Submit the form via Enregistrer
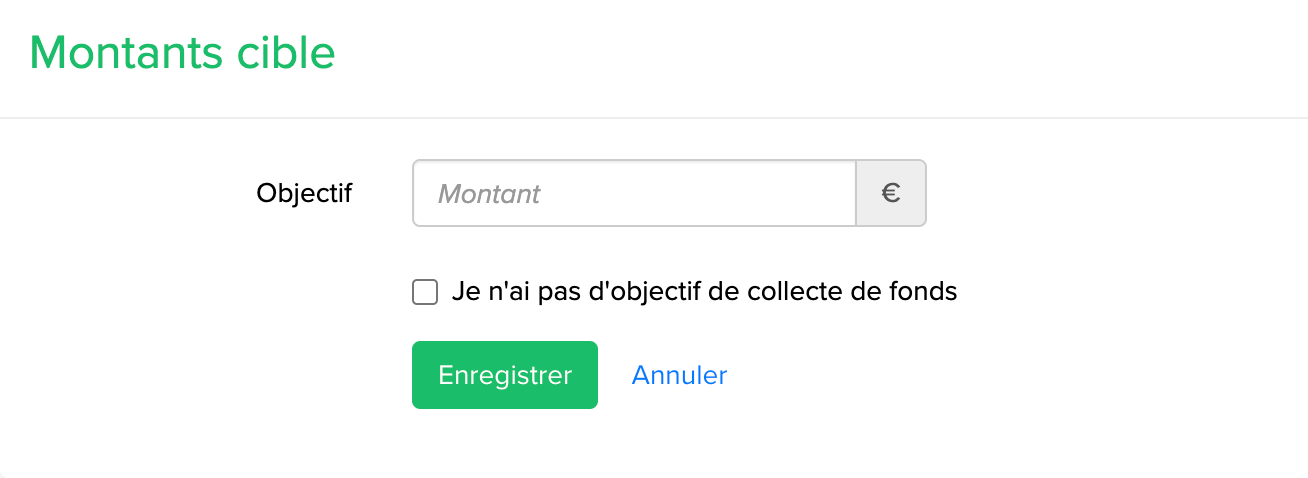Viewport: 1308px width, 478px height. 505,375
